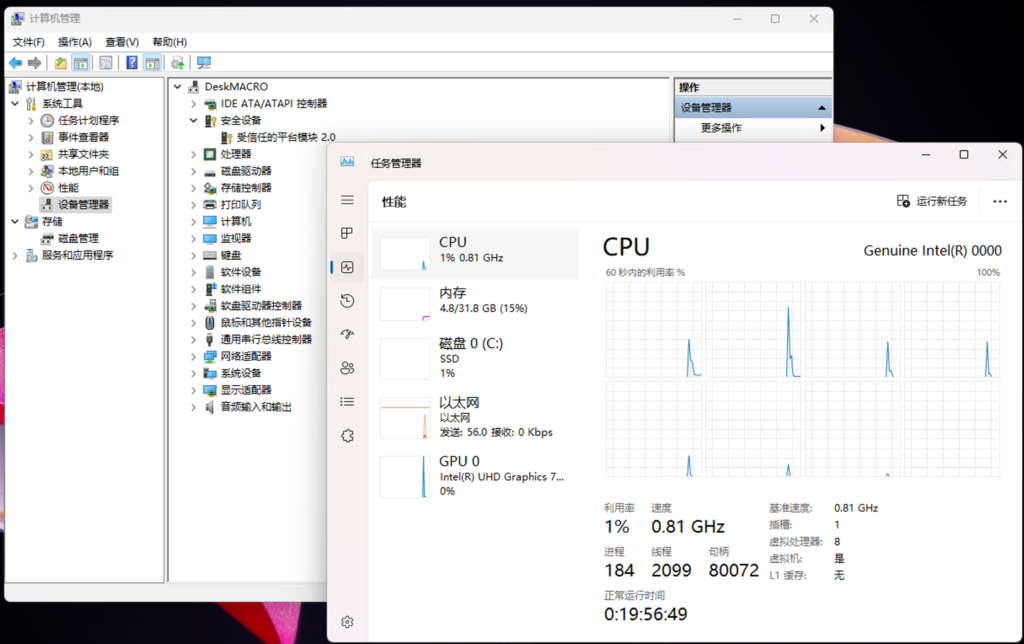This screenshot has width=1024, height=644.
Task: Select 共享文件夹 in the left tree
Action: point(84,154)
